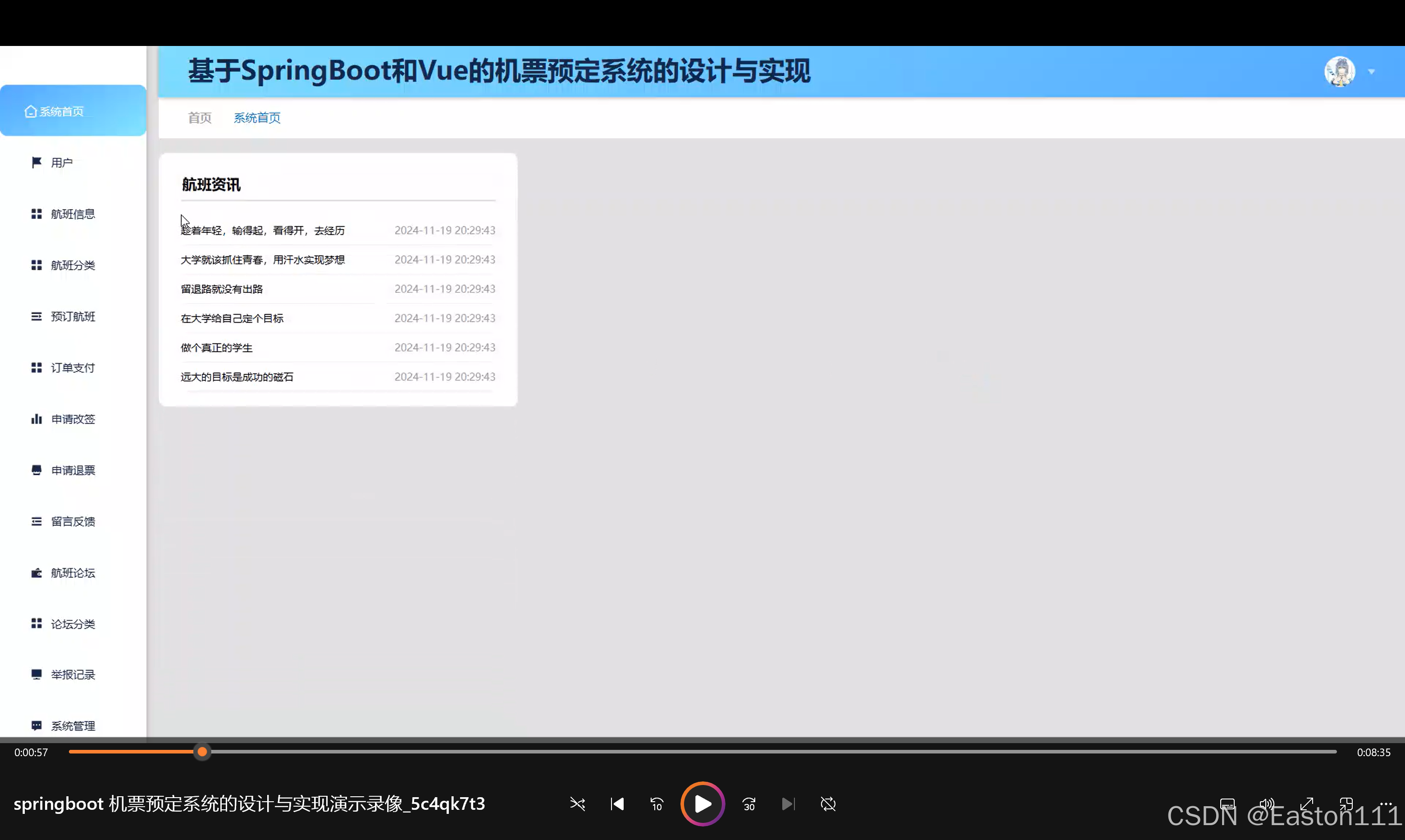Go to the next track
Viewport: 1405px width, 840px height.
tap(788, 804)
